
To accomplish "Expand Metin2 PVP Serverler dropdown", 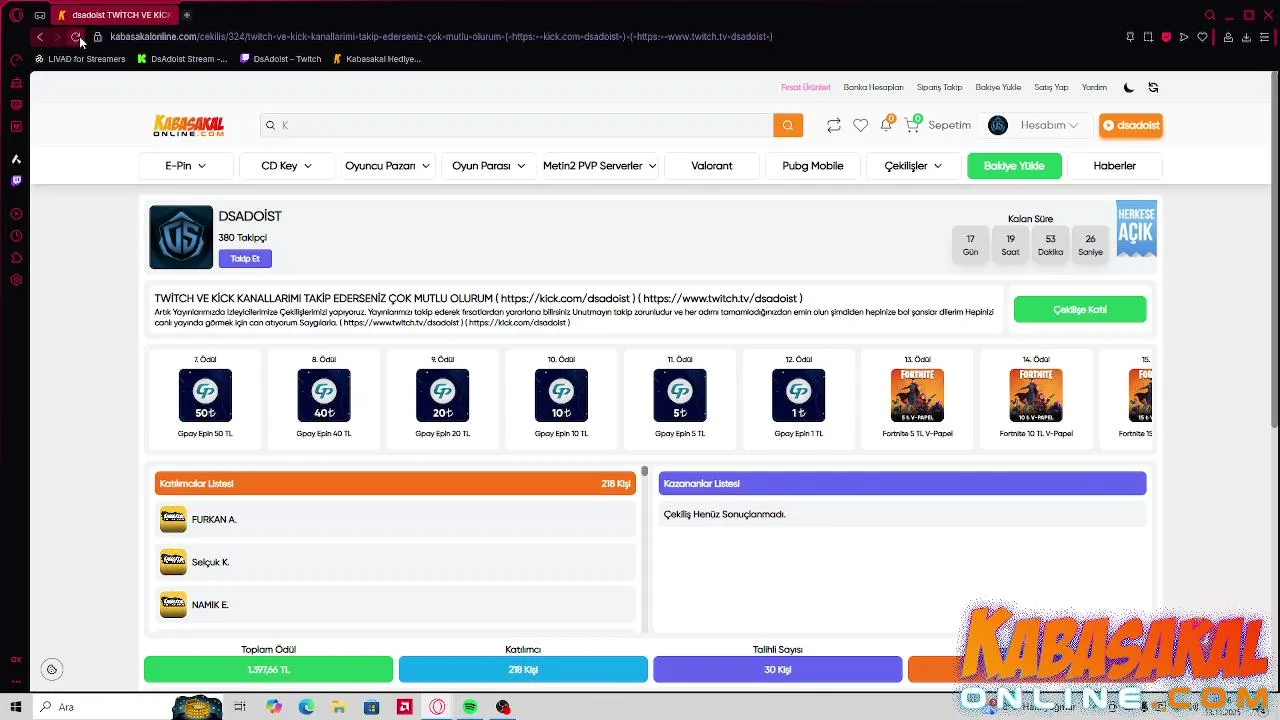I will coord(599,166).
